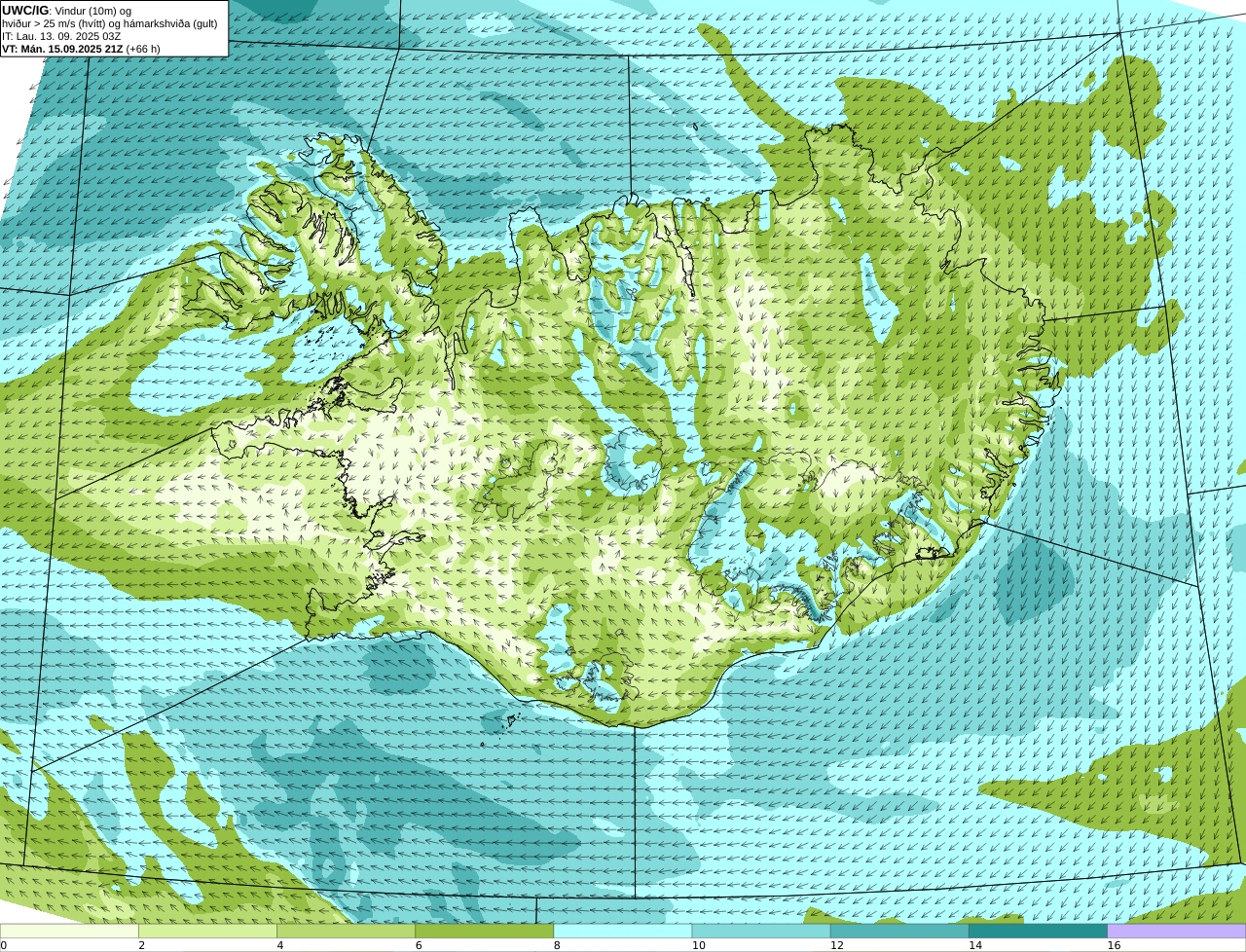
Task: Click the pale cyan 8–10 legend swatch
Action: pos(623,932)
